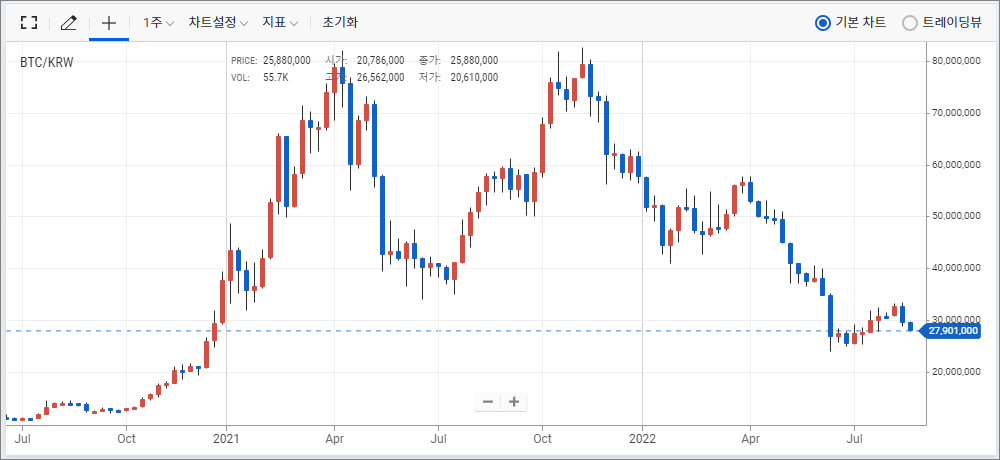
Task: Click the VOL value 55.7K
Action: point(276,77)
